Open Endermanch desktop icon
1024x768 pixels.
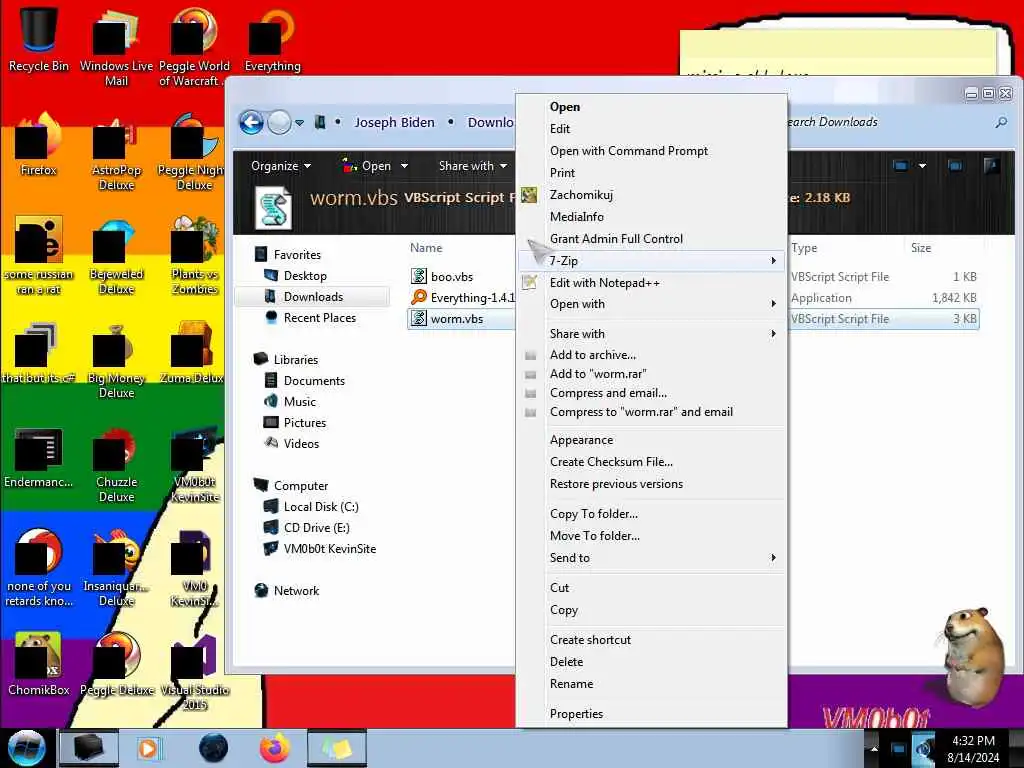point(39,457)
